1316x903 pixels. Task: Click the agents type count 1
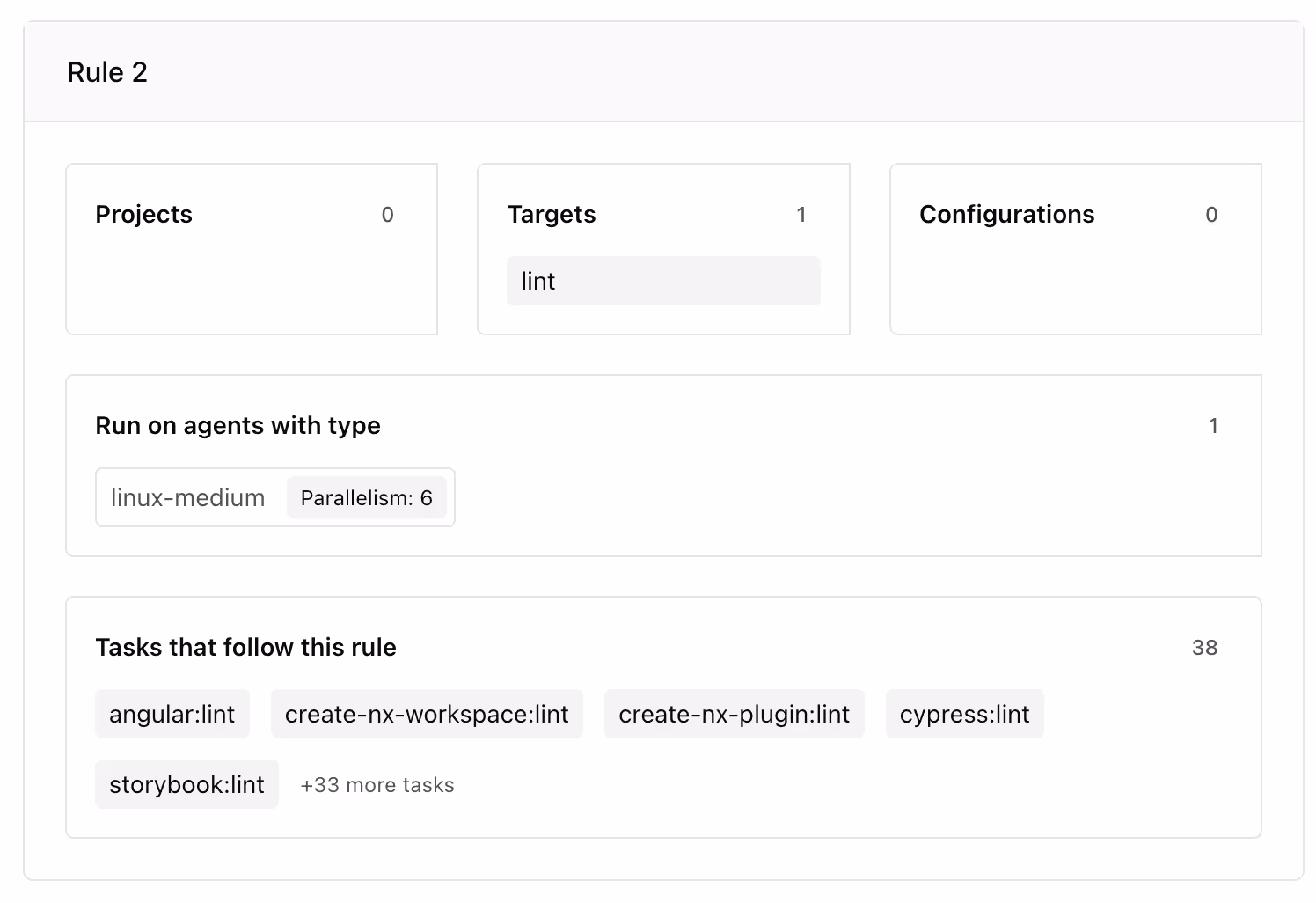click(1214, 426)
